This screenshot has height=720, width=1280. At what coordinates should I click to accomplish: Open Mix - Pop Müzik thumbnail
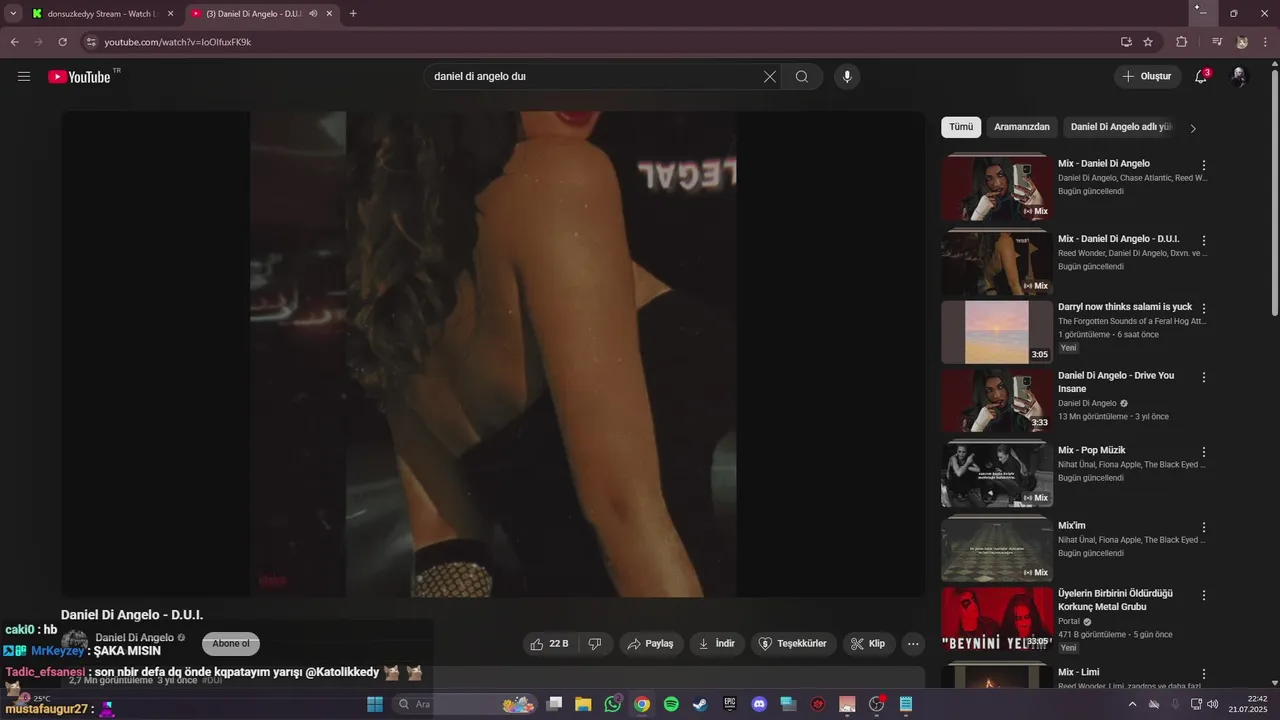(997, 475)
